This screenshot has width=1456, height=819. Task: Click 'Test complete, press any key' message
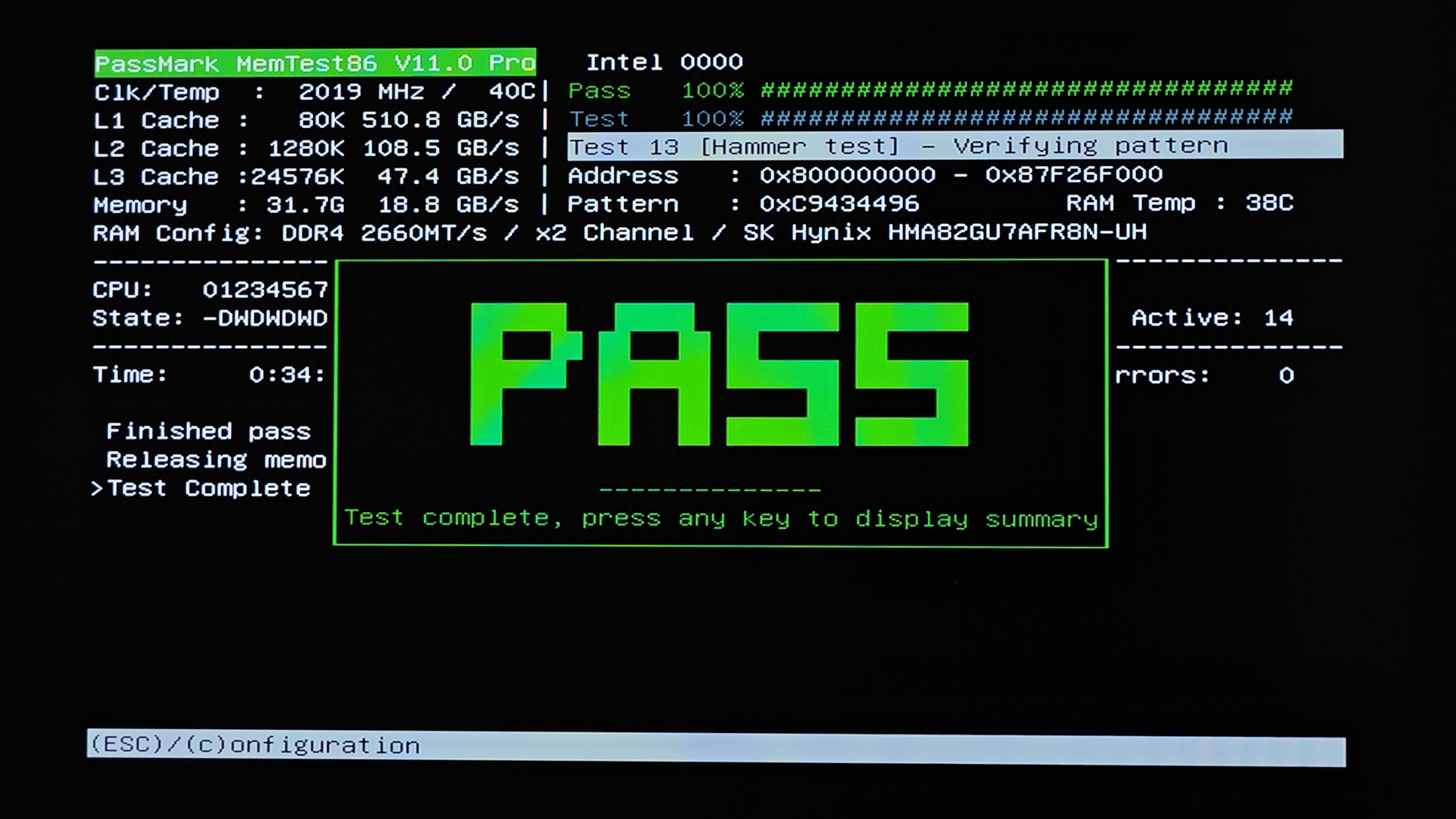tap(720, 519)
